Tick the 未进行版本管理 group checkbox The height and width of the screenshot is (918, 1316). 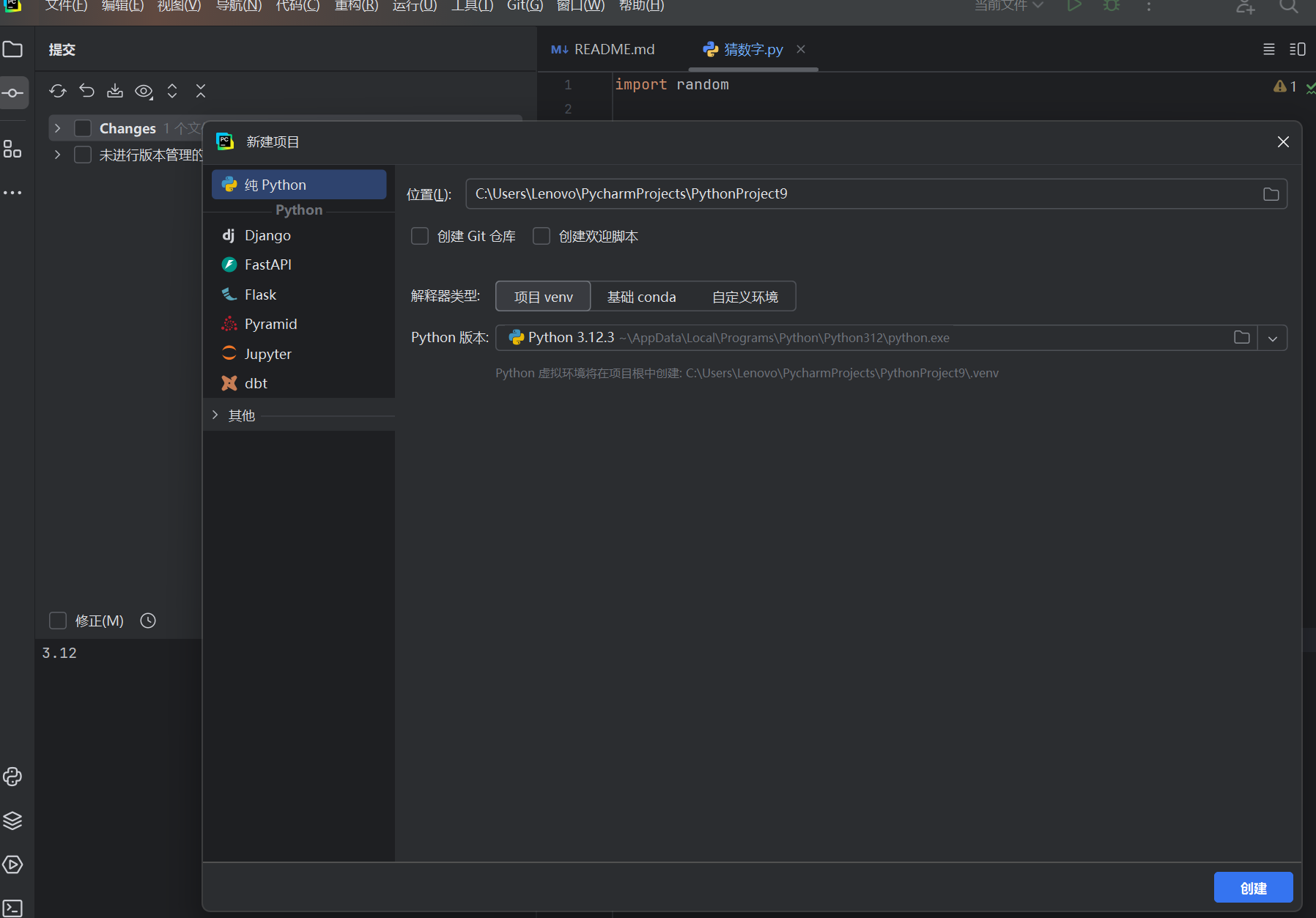(83, 155)
